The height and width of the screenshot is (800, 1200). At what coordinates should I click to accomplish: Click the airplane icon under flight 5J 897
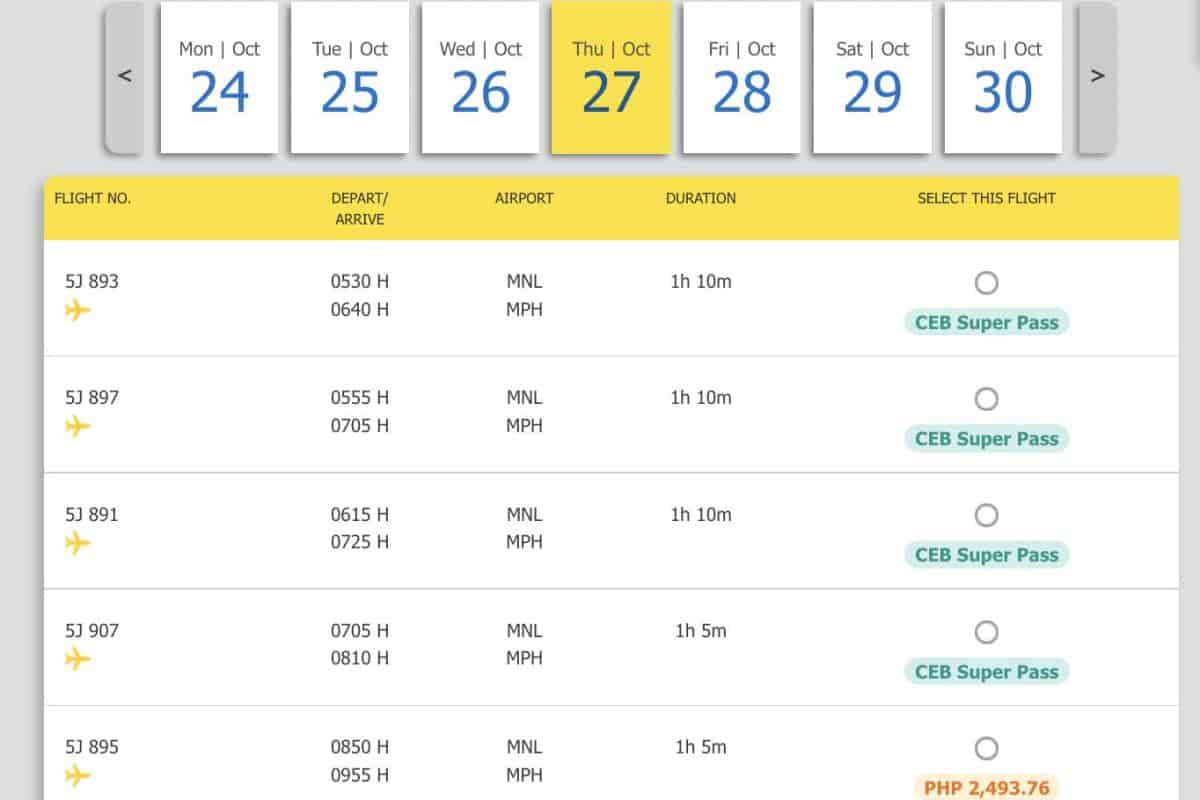(77, 426)
